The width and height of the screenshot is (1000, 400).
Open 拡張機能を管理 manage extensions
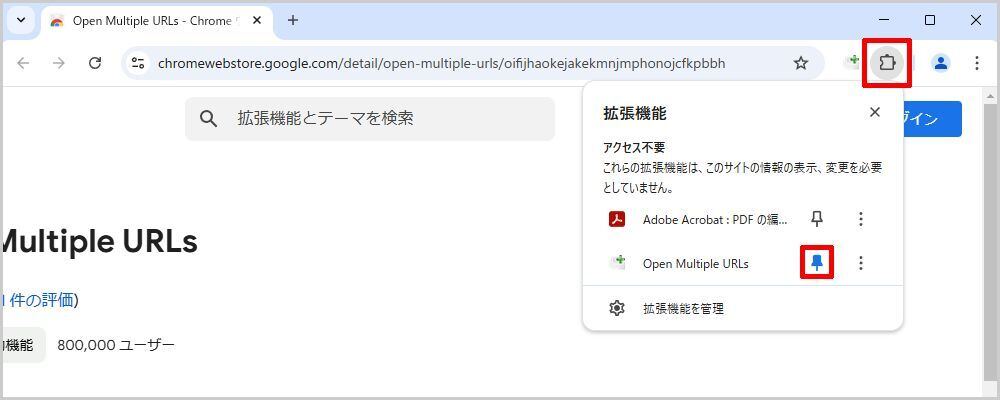point(743,309)
